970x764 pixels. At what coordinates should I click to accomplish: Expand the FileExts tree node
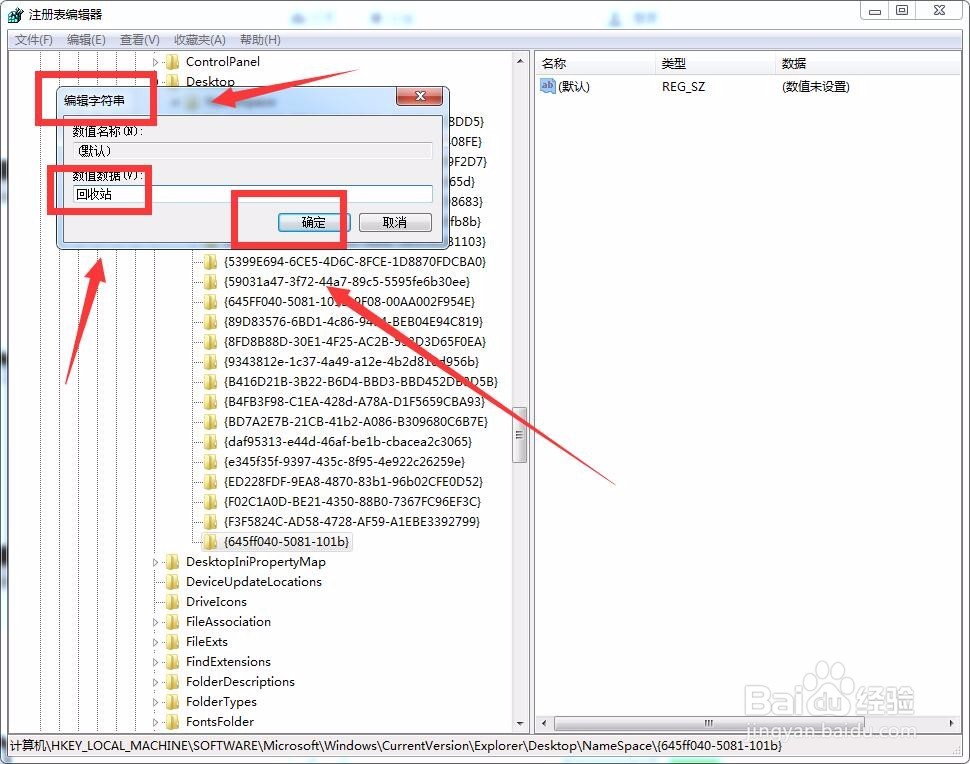156,642
